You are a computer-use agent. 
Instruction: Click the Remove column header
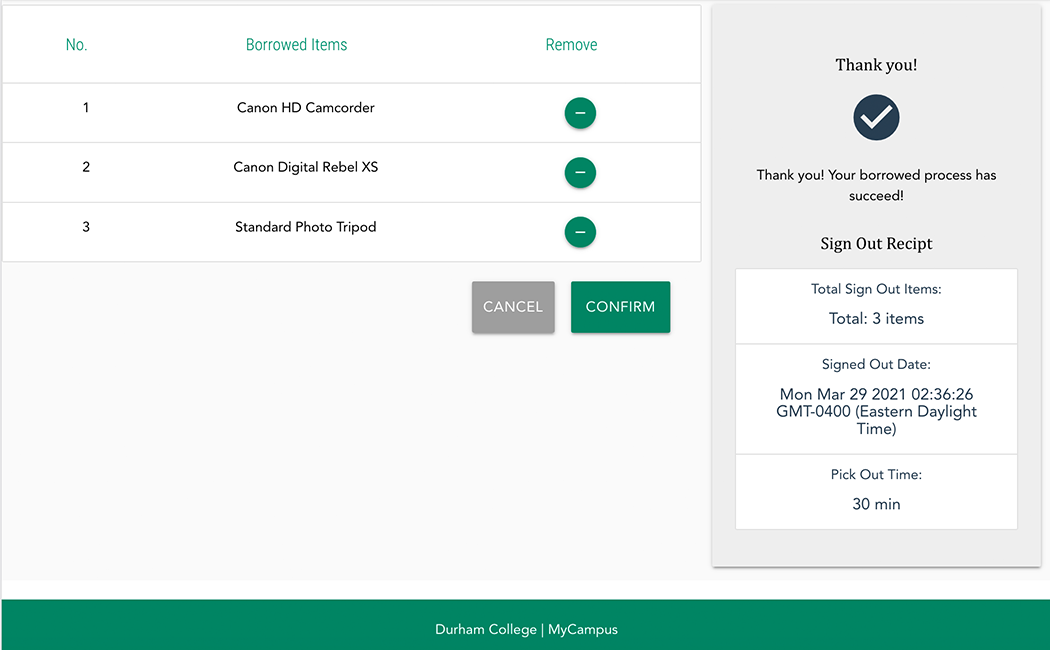pos(570,44)
